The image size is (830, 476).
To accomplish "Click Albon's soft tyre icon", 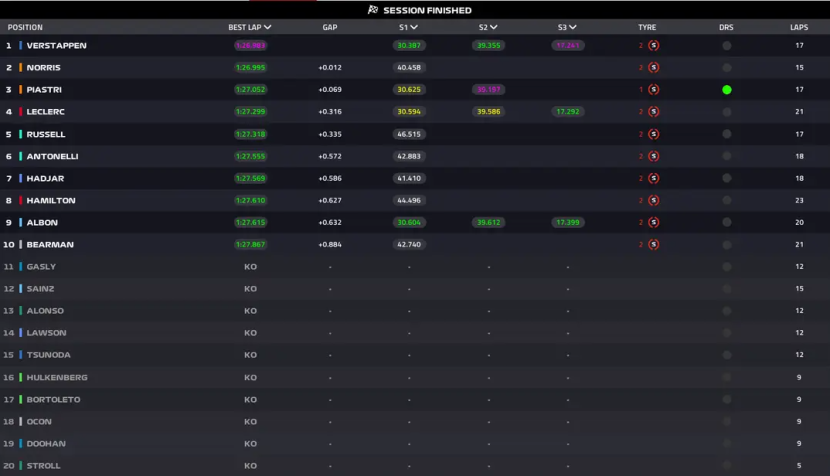I will 654,222.
